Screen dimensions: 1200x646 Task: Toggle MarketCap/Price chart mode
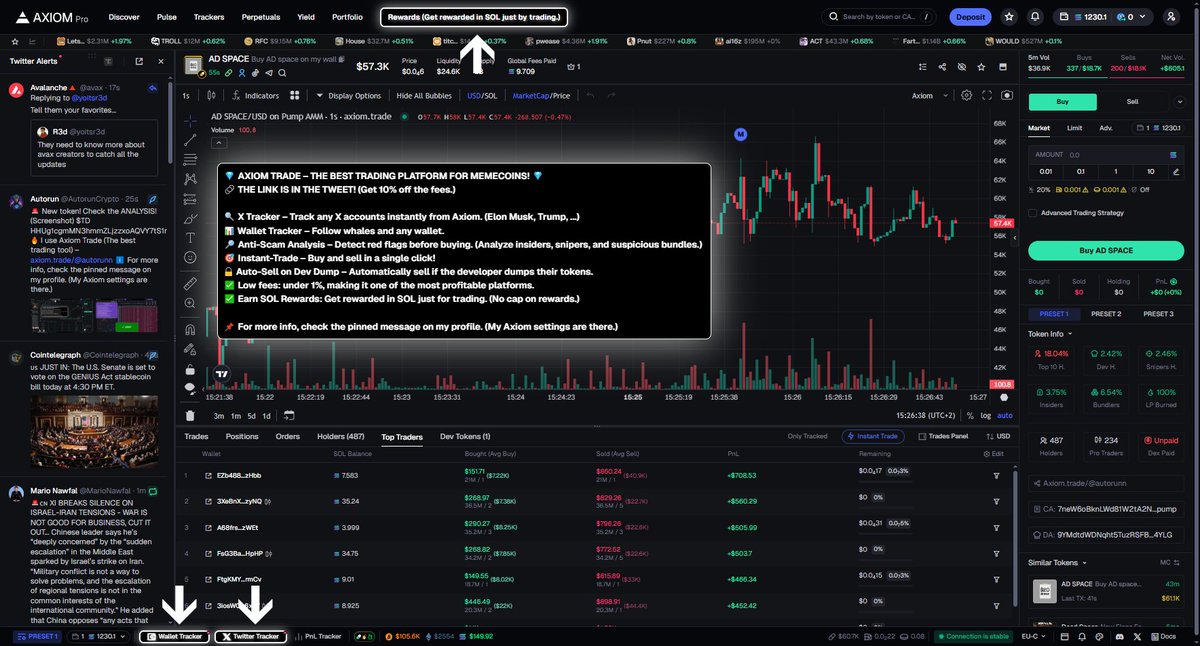pos(541,95)
